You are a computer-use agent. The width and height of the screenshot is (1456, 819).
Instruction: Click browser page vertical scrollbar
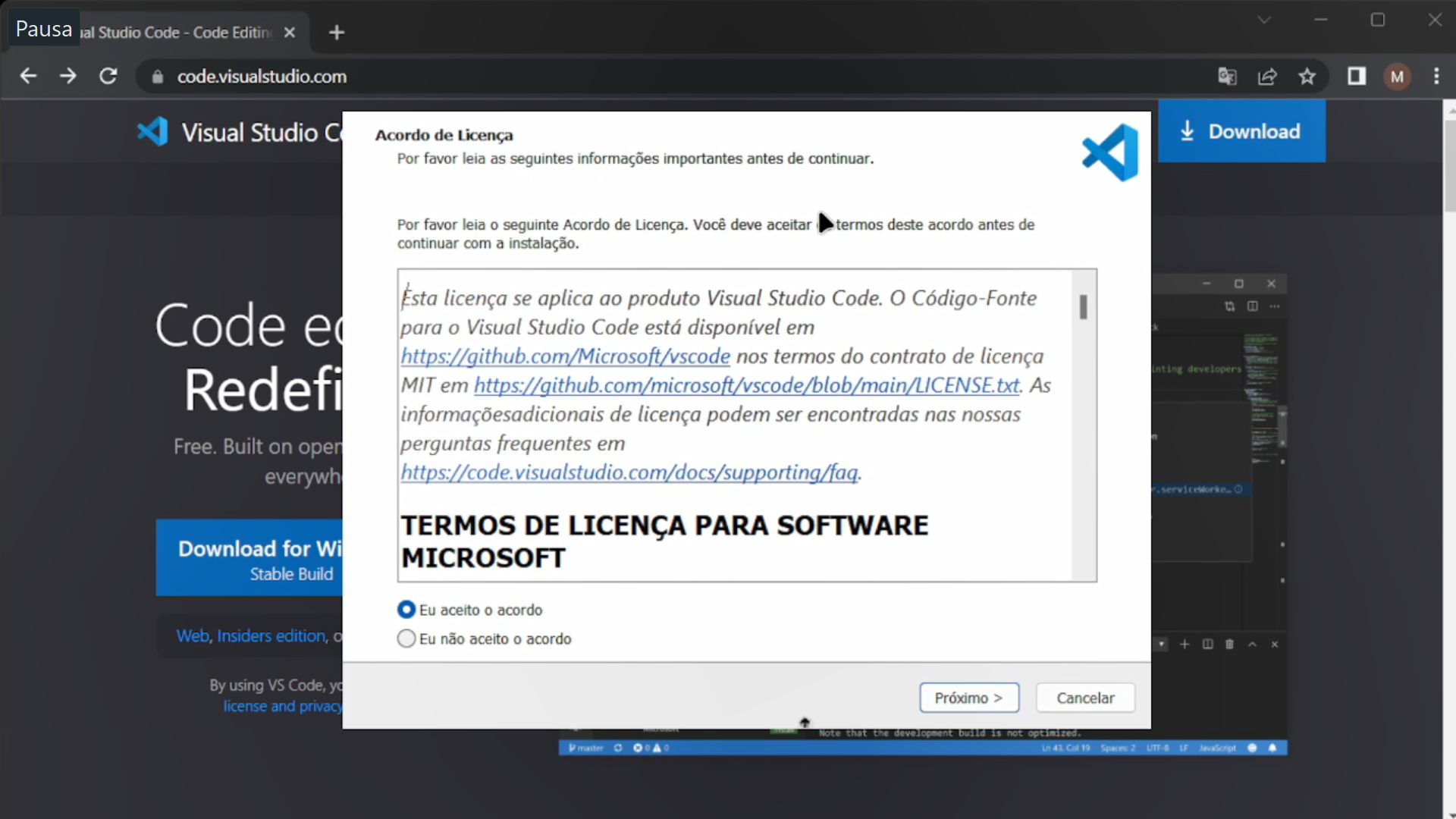pos(1449,167)
